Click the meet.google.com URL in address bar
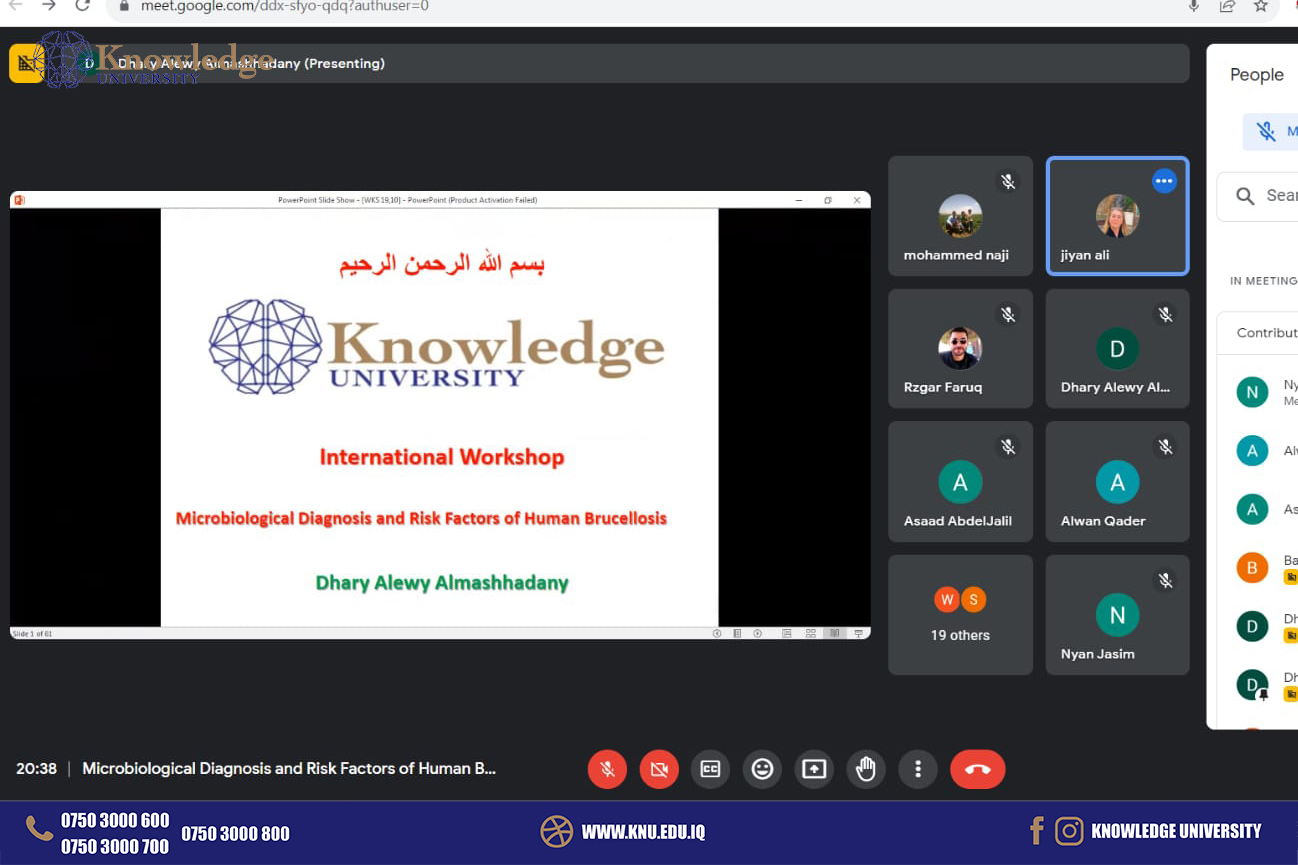The image size is (1298, 865). pyautogui.click(x=285, y=6)
